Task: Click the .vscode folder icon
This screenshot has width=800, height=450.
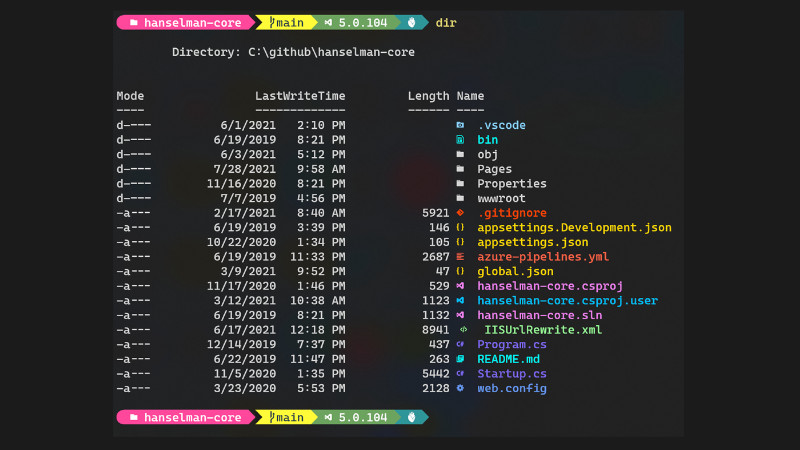Action: 460,125
